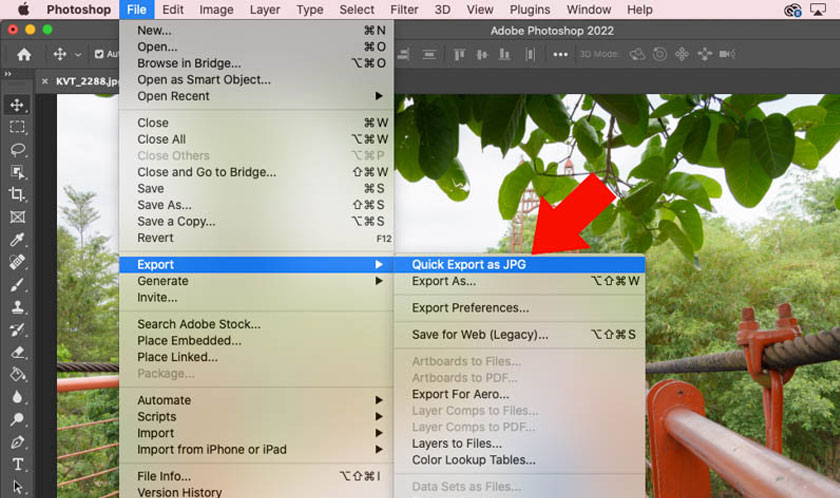Open Save for Web (Legacy)

pyautogui.click(x=480, y=335)
